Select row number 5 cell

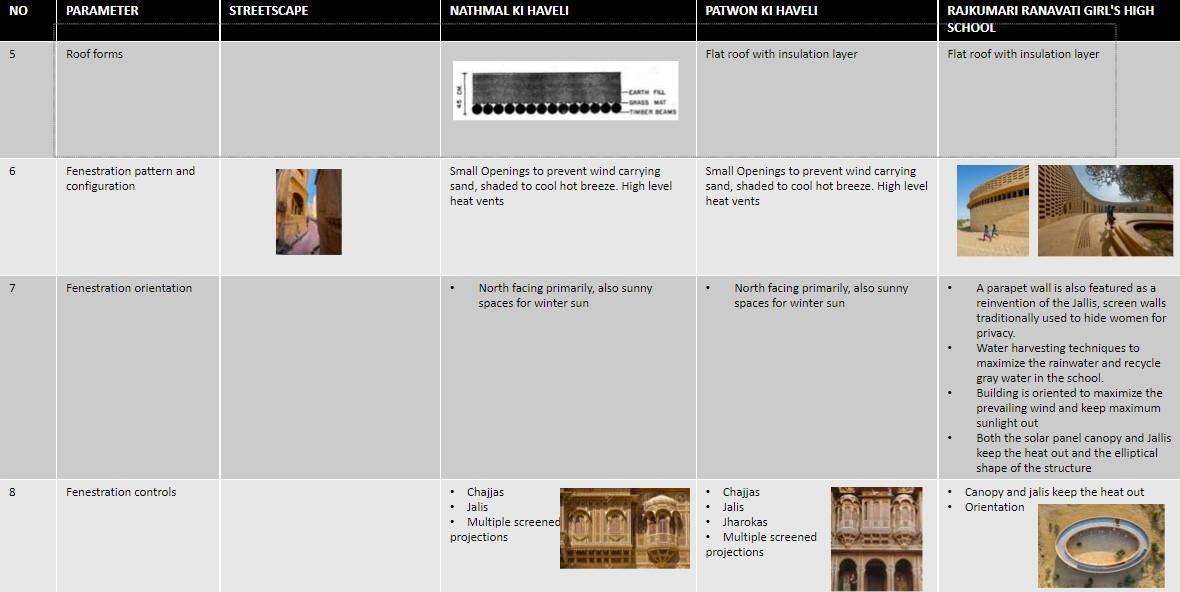pyautogui.click(x=28, y=99)
